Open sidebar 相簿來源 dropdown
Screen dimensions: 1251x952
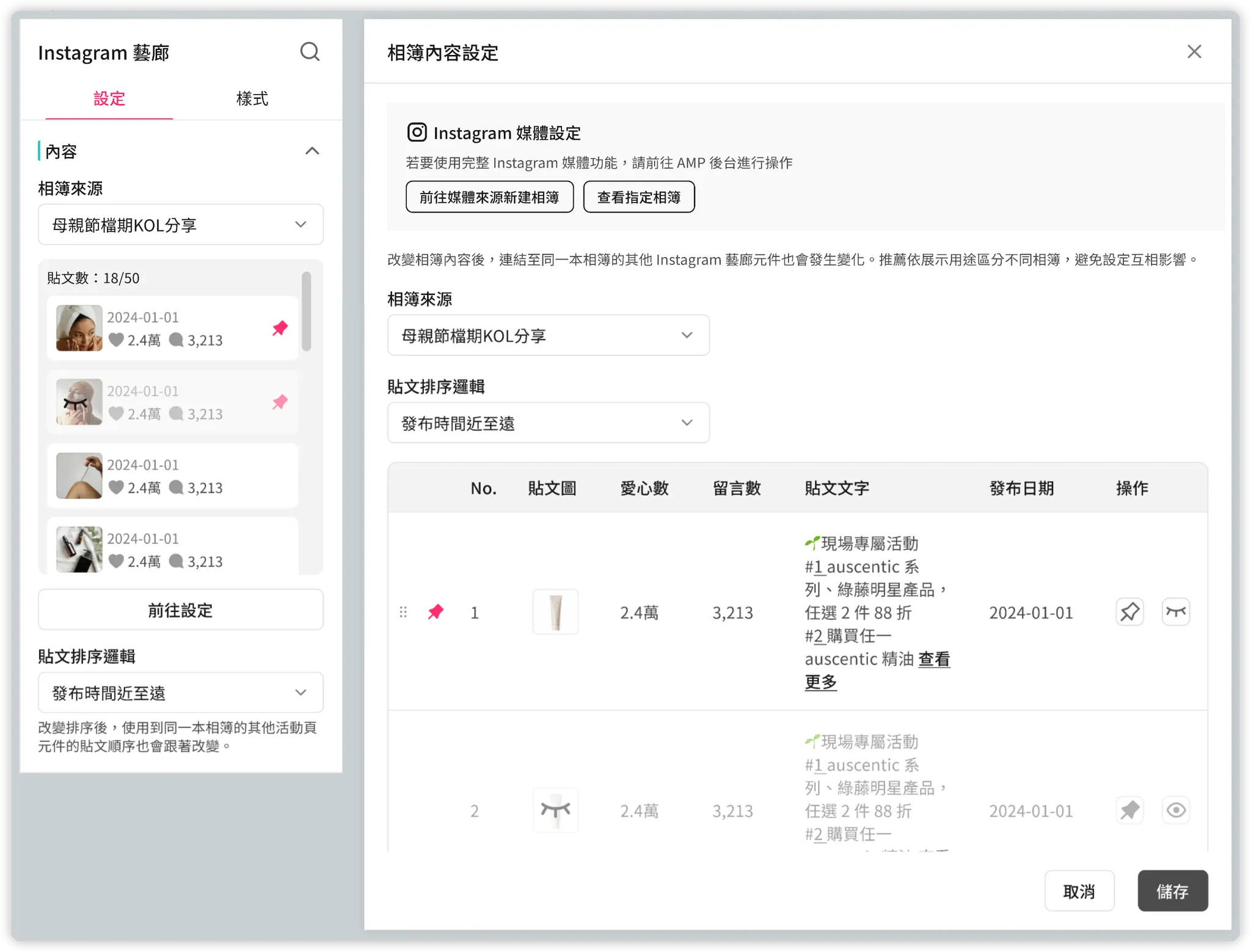[x=181, y=225]
